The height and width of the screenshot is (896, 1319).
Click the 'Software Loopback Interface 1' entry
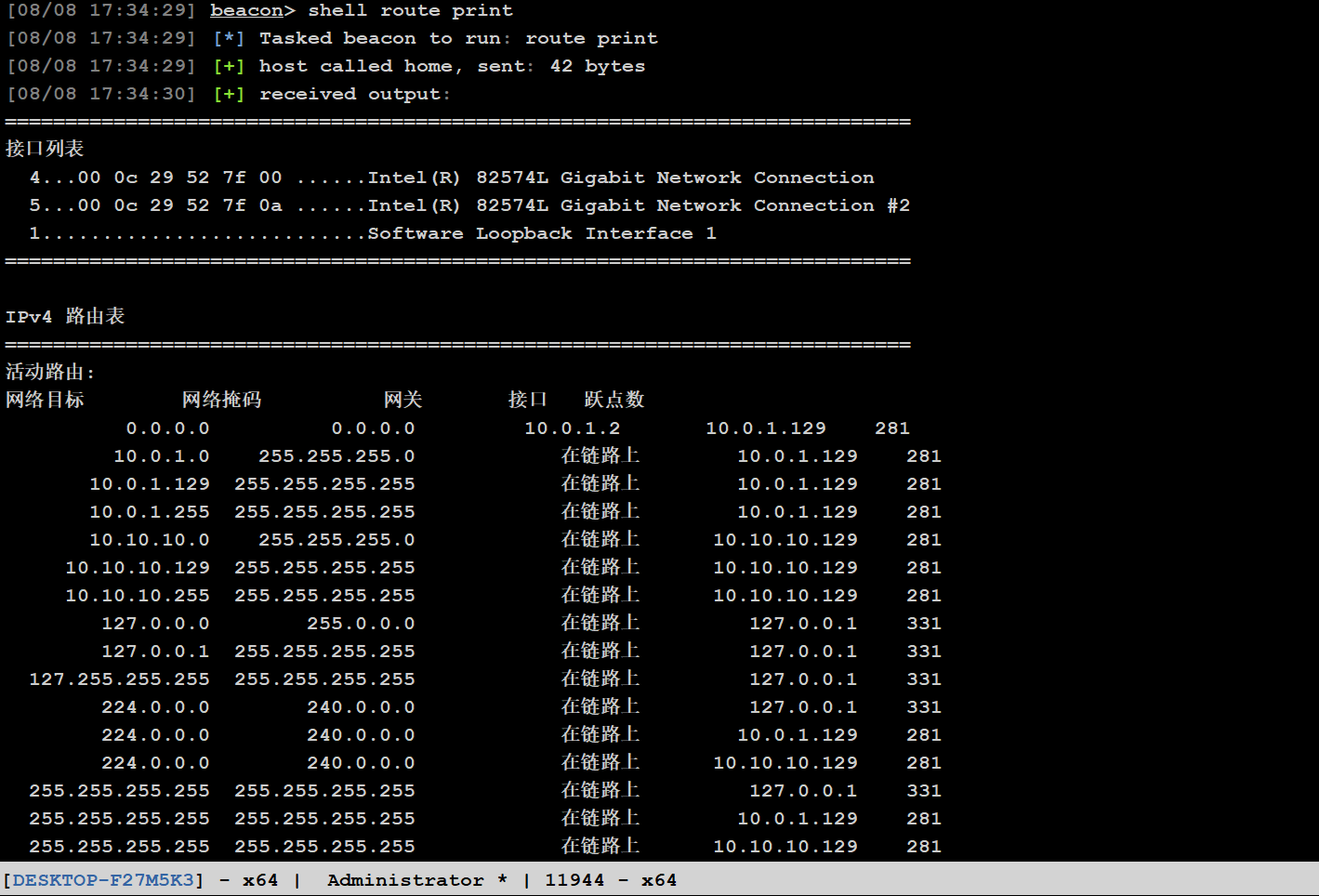tap(541, 233)
